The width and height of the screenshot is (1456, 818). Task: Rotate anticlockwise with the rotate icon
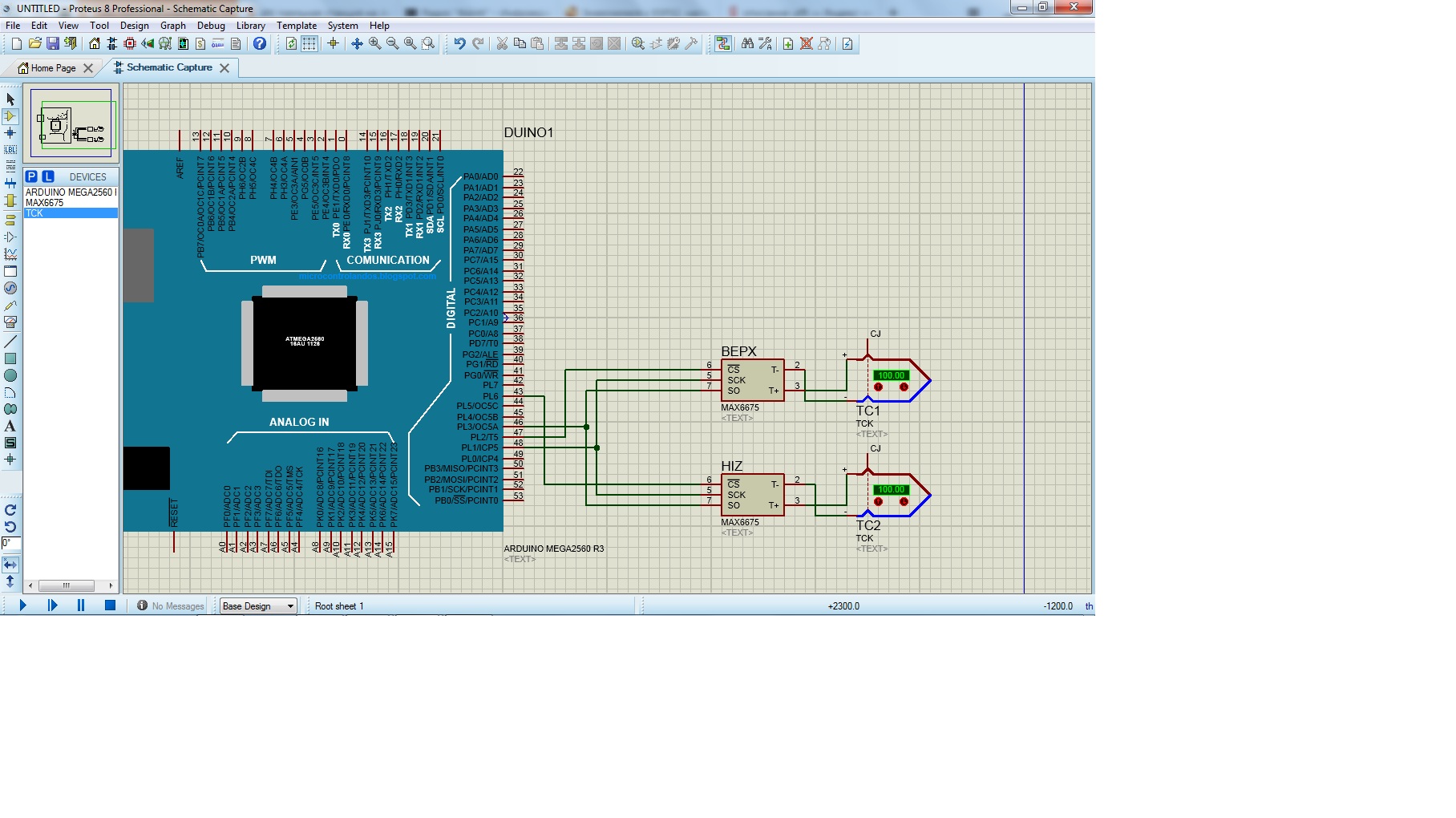[10, 527]
